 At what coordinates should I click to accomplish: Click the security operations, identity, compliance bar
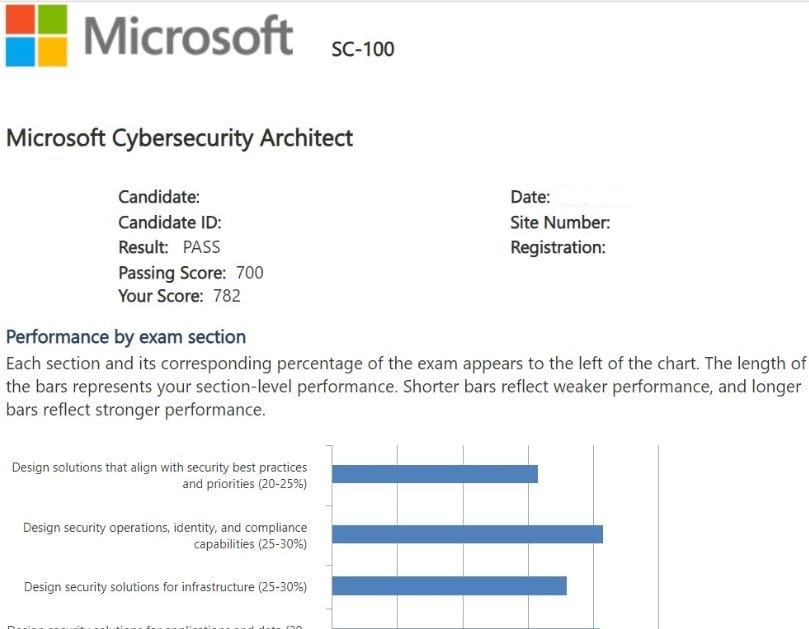[x=467, y=534]
